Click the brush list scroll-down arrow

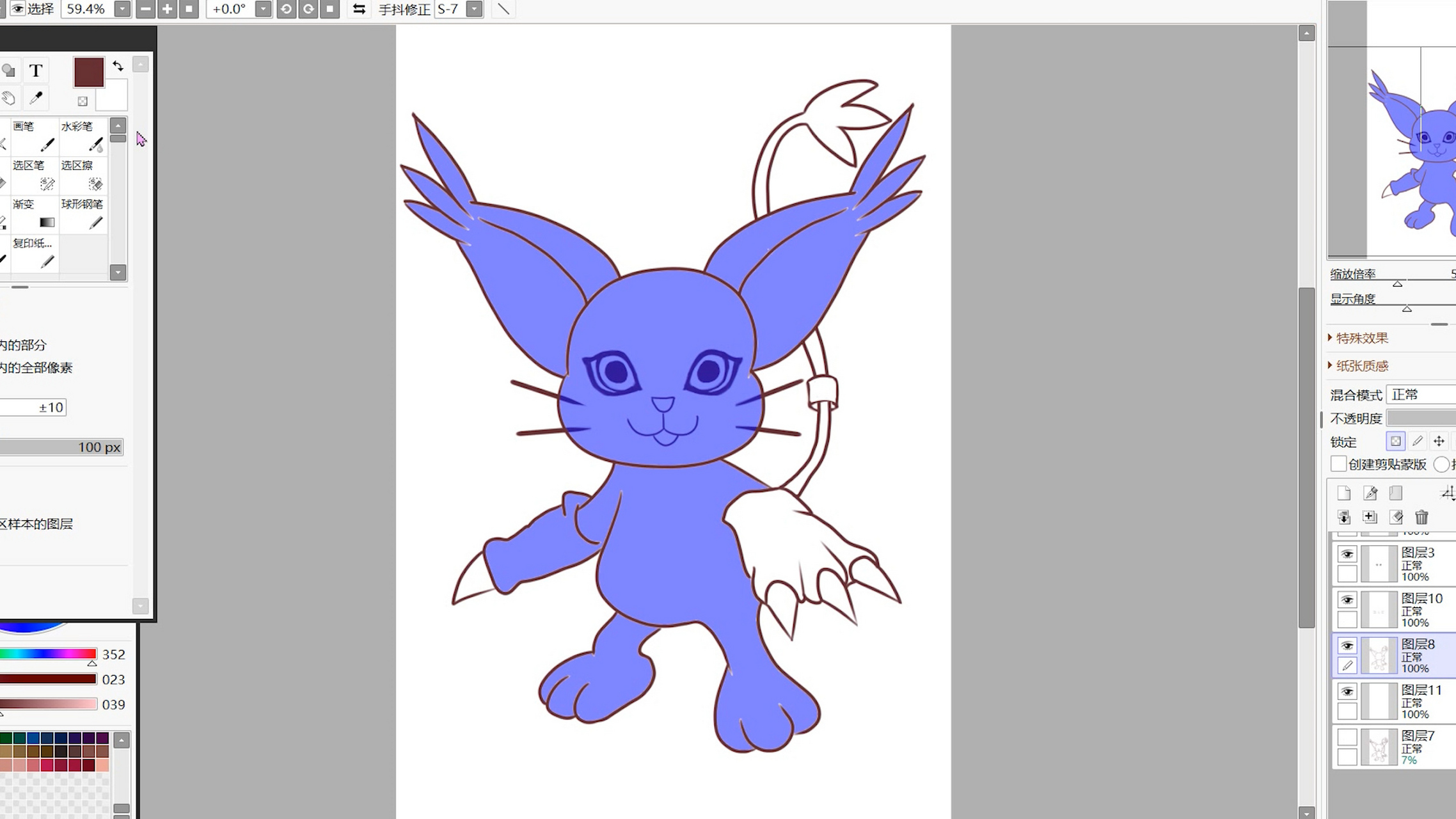[x=118, y=273]
